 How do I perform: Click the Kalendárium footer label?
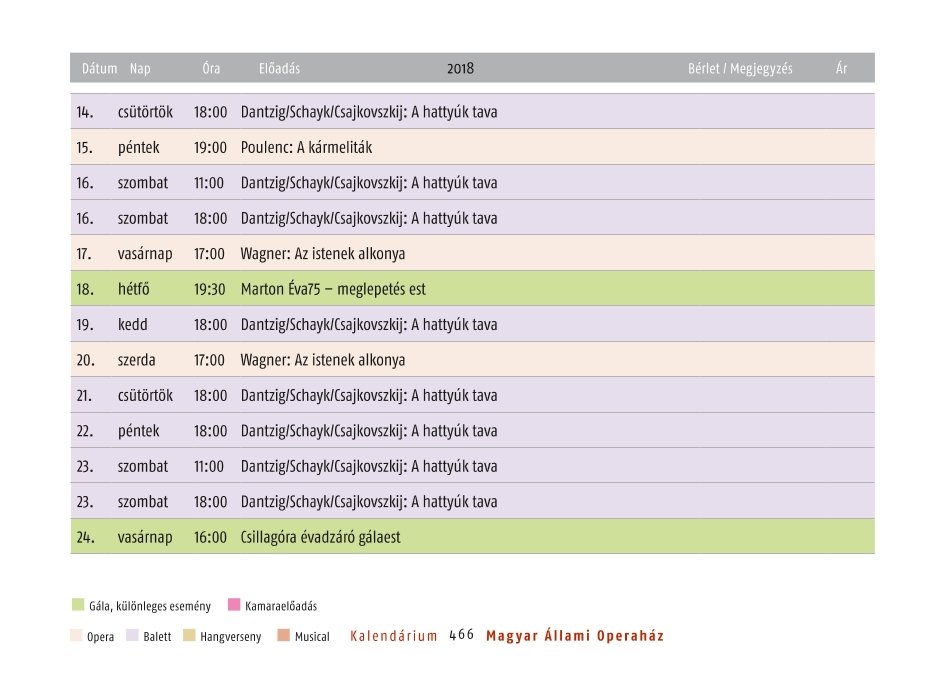pyautogui.click(x=394, y=636)
